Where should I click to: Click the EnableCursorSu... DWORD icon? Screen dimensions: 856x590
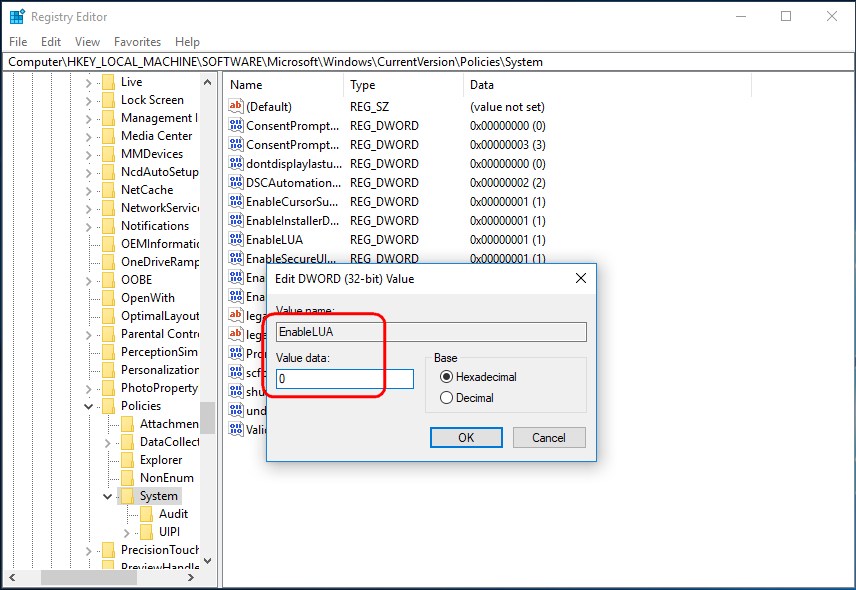tap(236, 201)
